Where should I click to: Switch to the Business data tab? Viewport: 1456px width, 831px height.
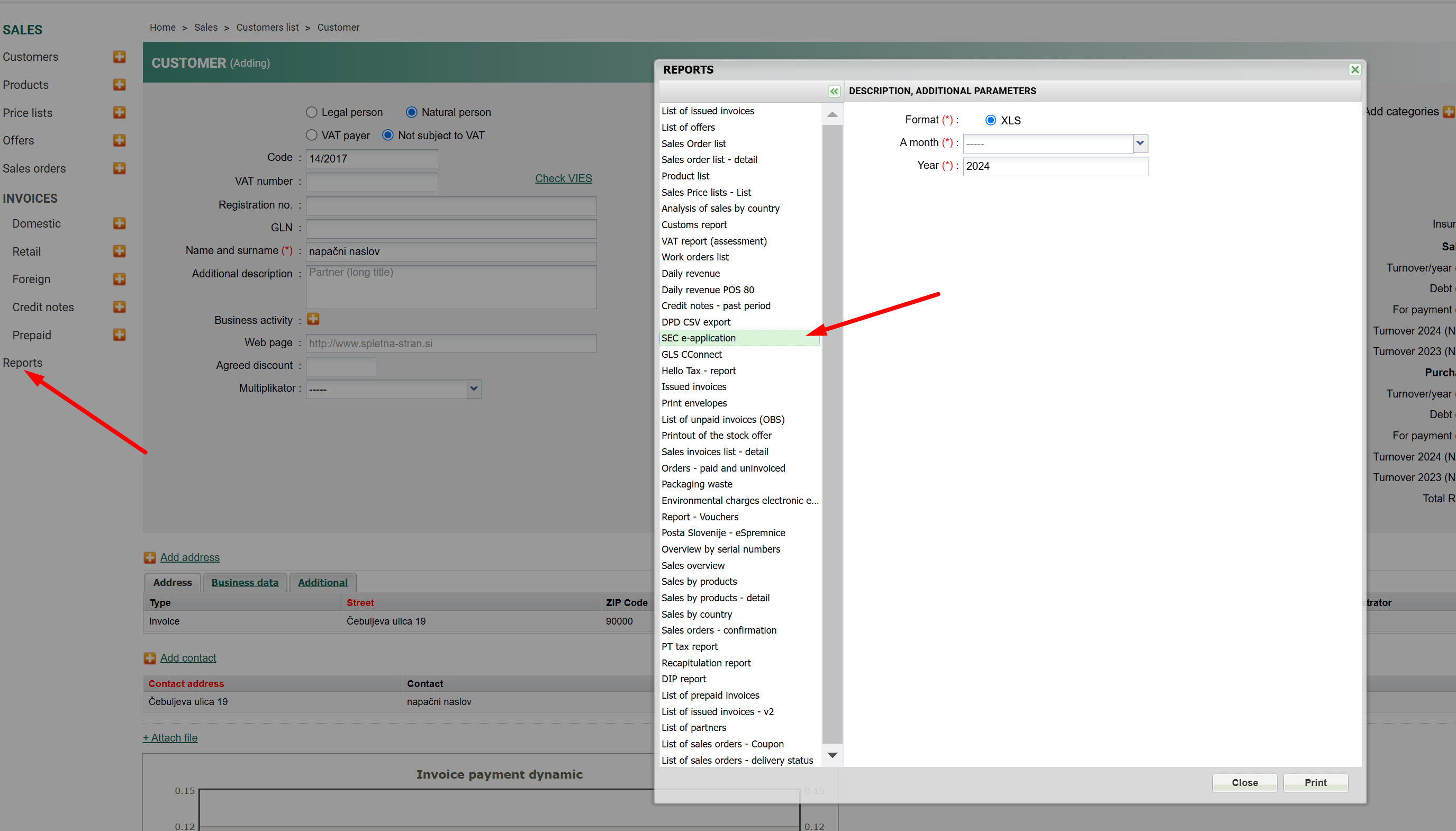(x=245, y=582)
